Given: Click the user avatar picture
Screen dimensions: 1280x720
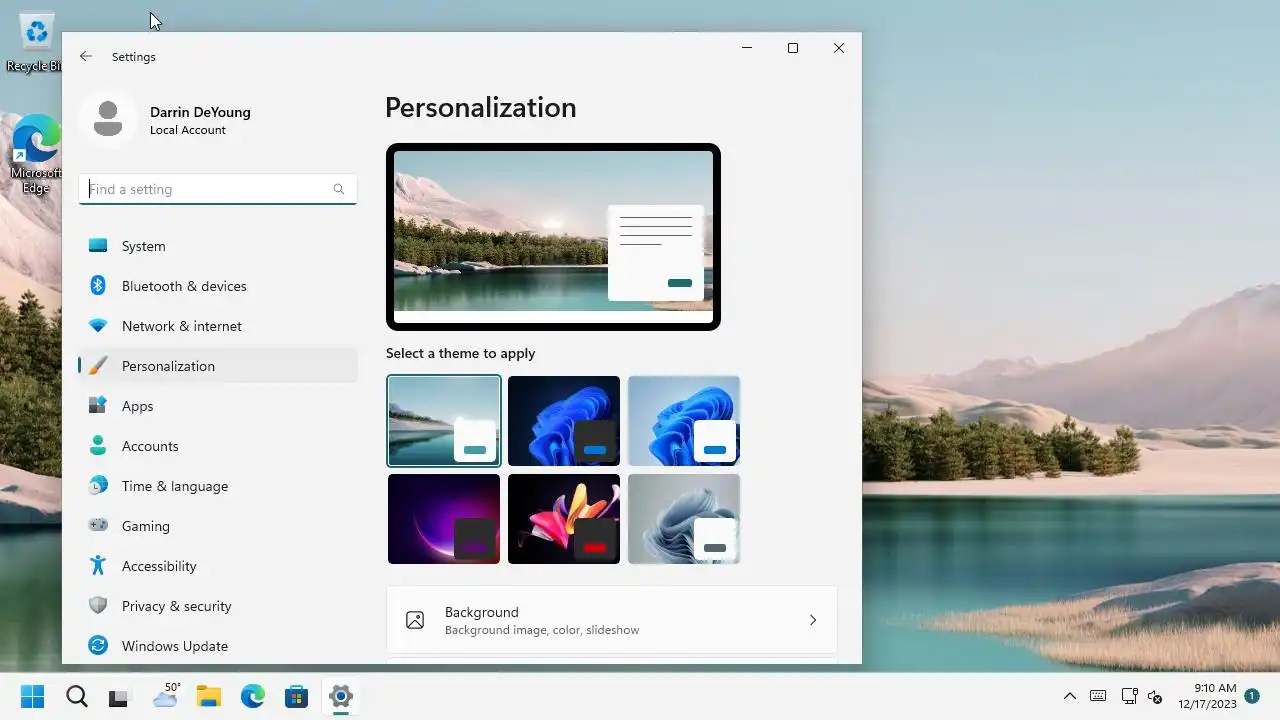Looking at the screenshot, I should tap(108, 120).
